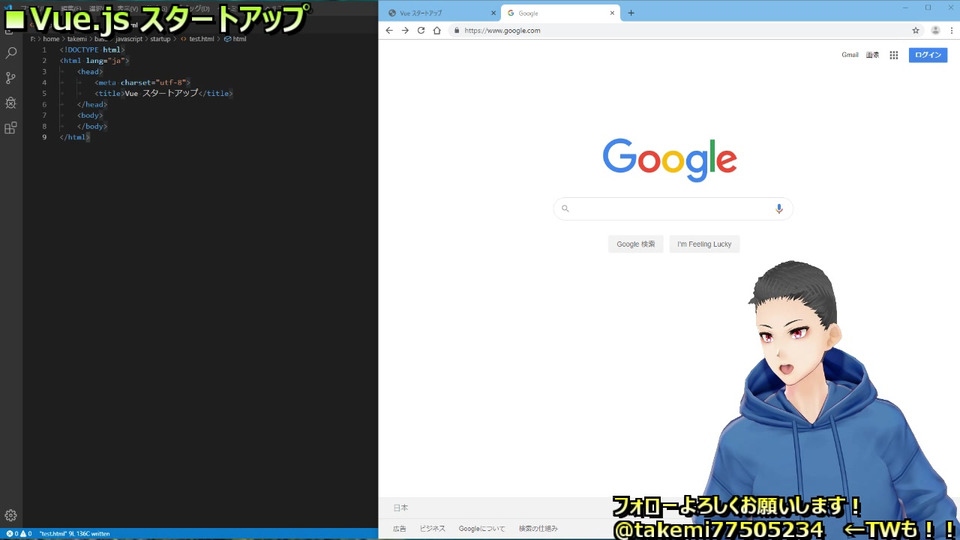Open ビジネス footer link

(x=432, y=528)
